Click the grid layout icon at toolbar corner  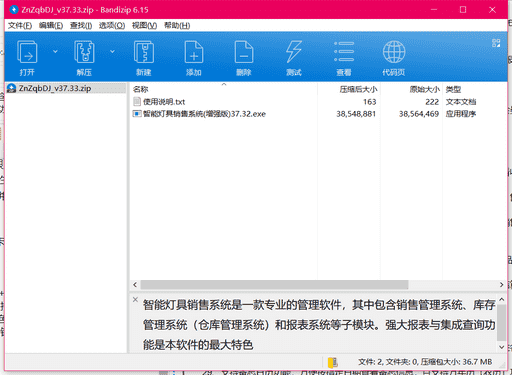tap(496, 43)
